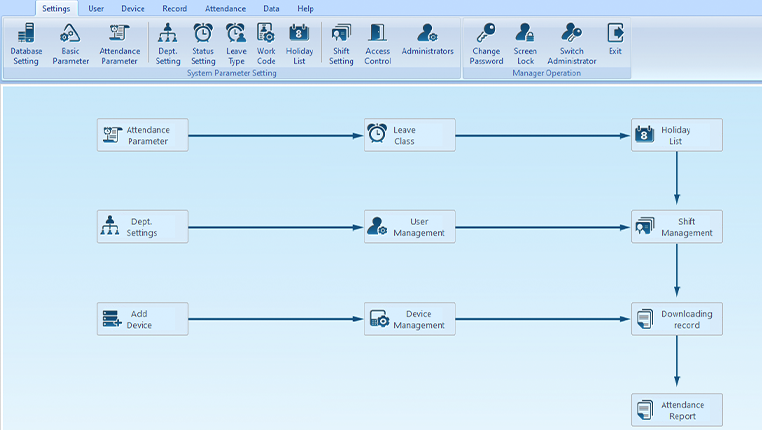This screenshot has height=430, width=762.
Task: Open Database Setting in the ribbon
Action: click(x=26, y=43)
